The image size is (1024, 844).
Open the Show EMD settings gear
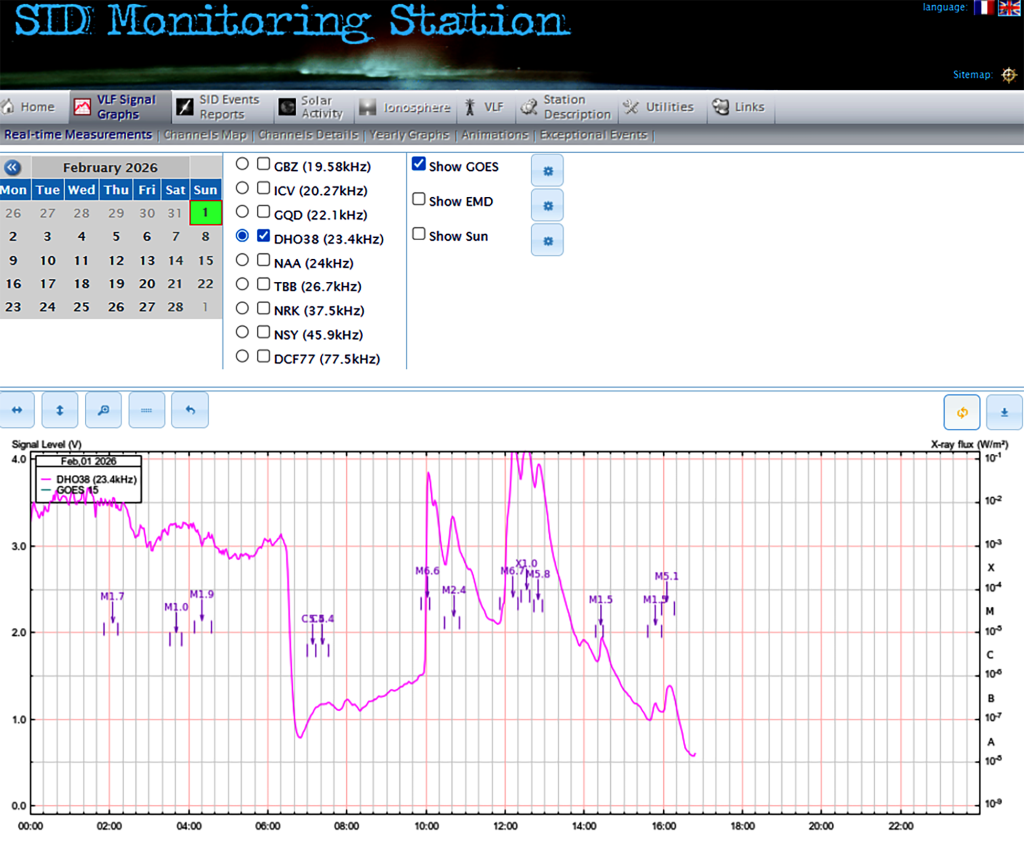547,205
